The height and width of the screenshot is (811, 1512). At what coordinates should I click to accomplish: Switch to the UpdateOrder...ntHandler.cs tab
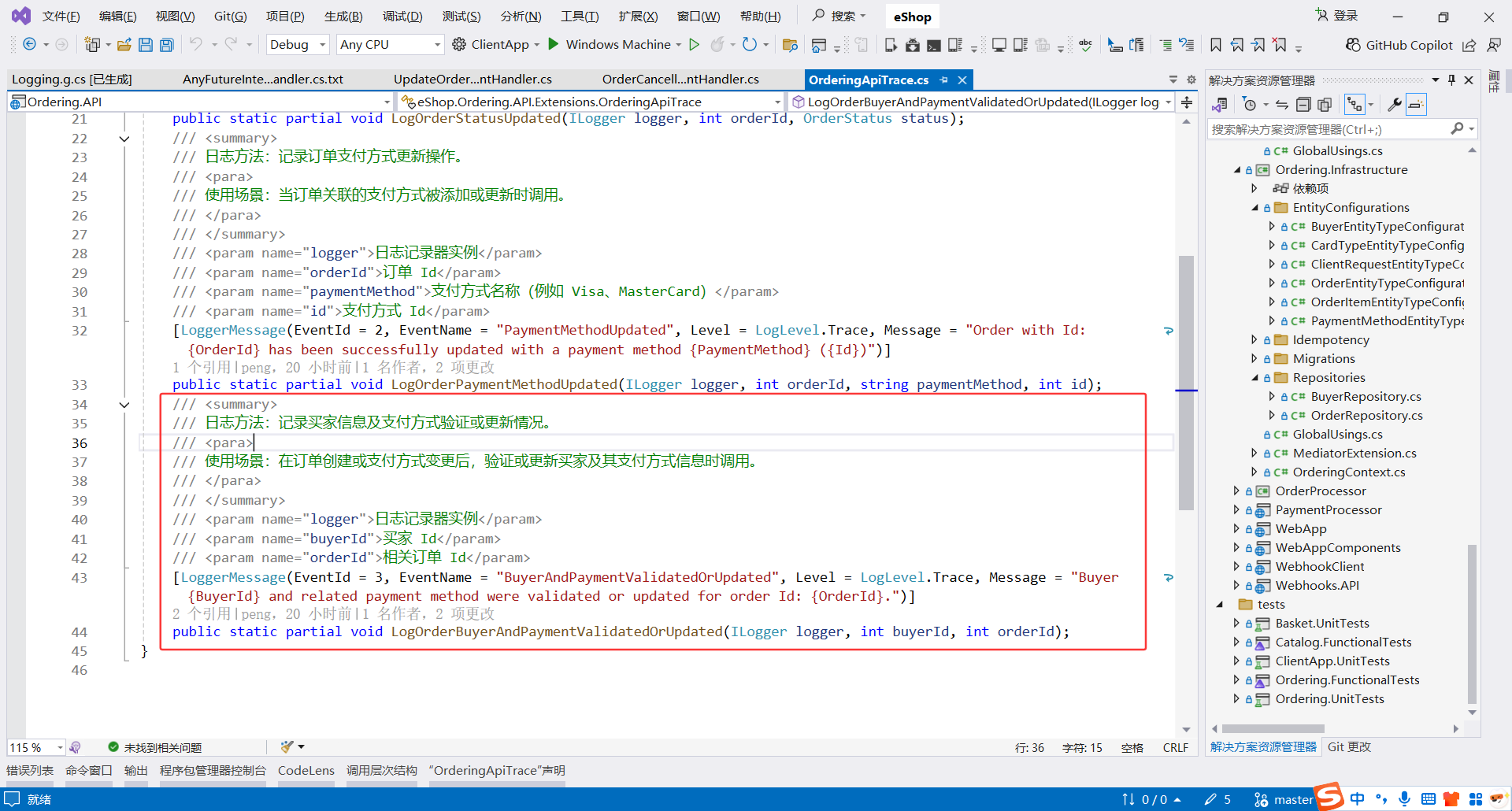(x=472, y=80)
